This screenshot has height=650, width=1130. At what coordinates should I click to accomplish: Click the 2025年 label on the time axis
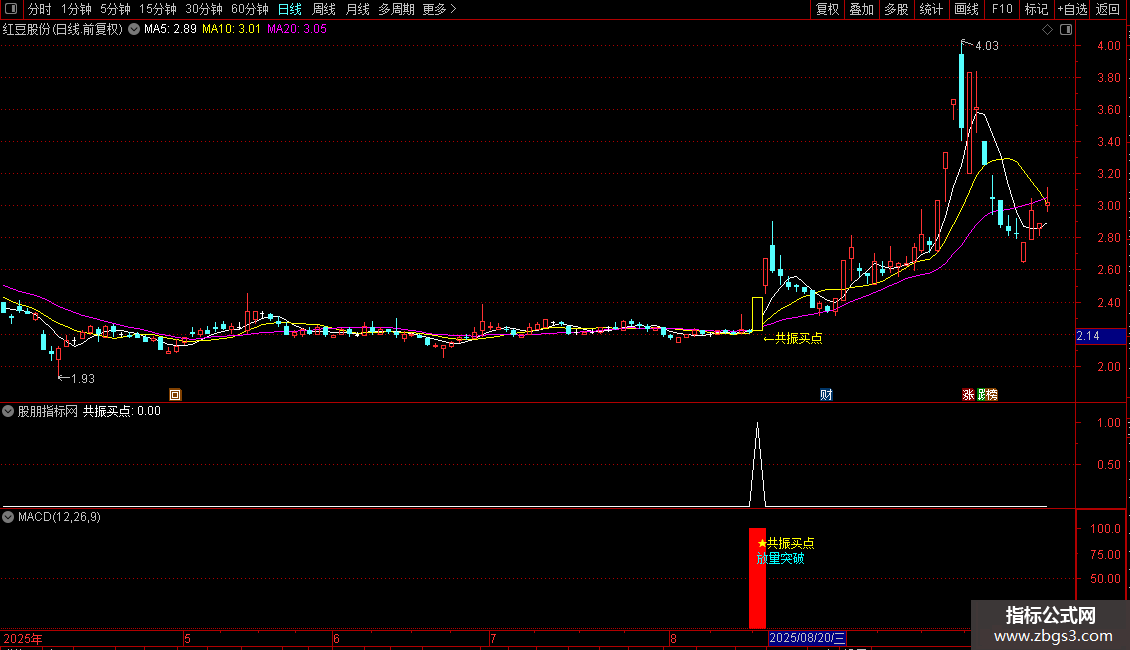22,638
